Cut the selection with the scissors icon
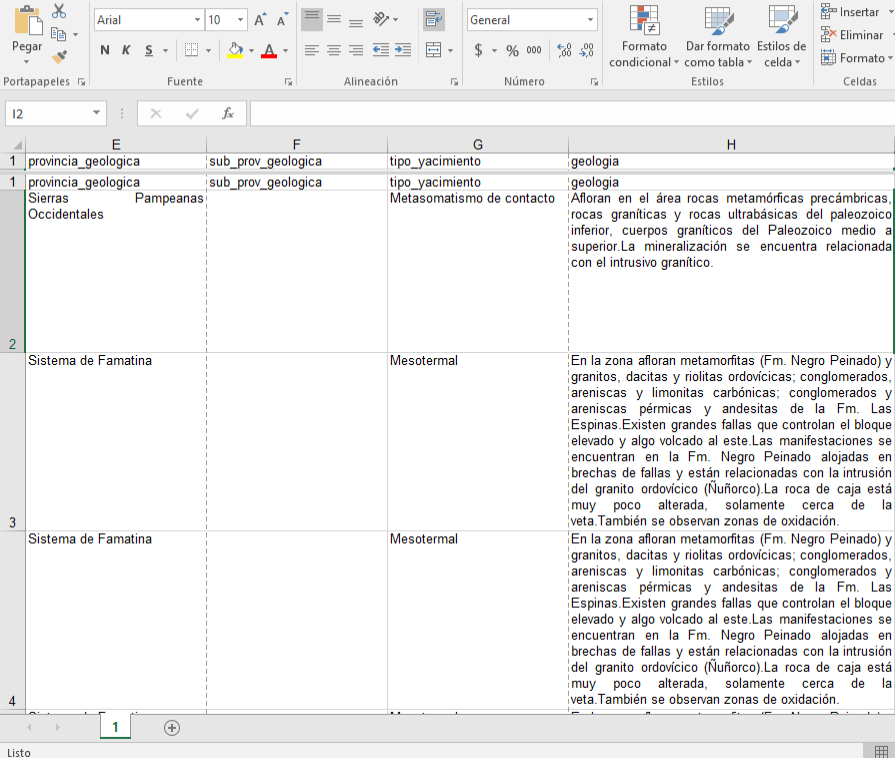The image size is (895, 758). click(59, 11)
